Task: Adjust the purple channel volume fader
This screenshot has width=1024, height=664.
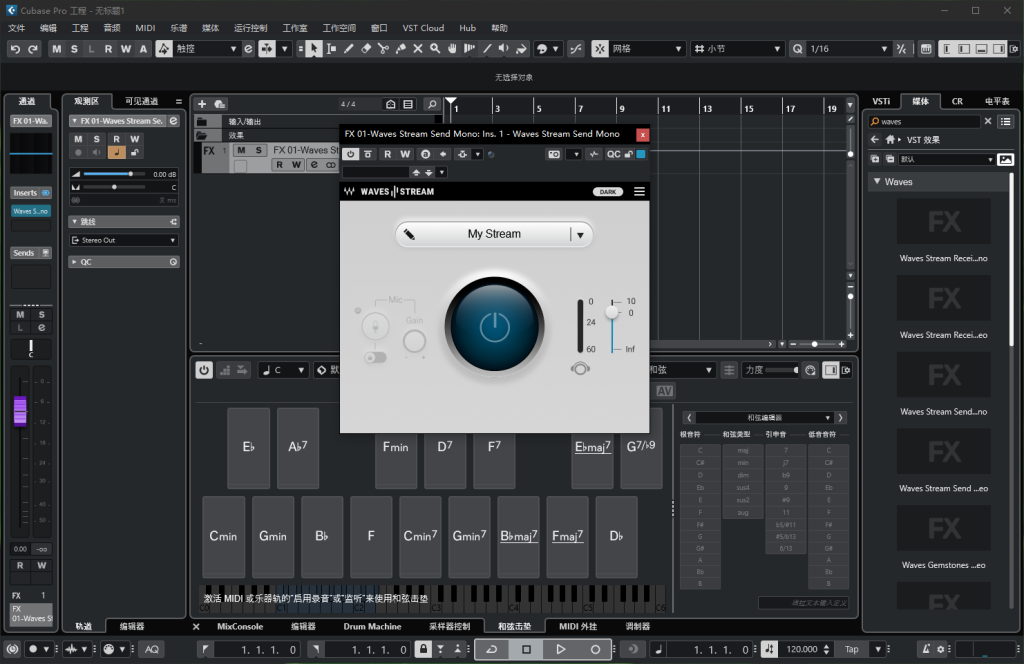Action: (x=20, y=411)
